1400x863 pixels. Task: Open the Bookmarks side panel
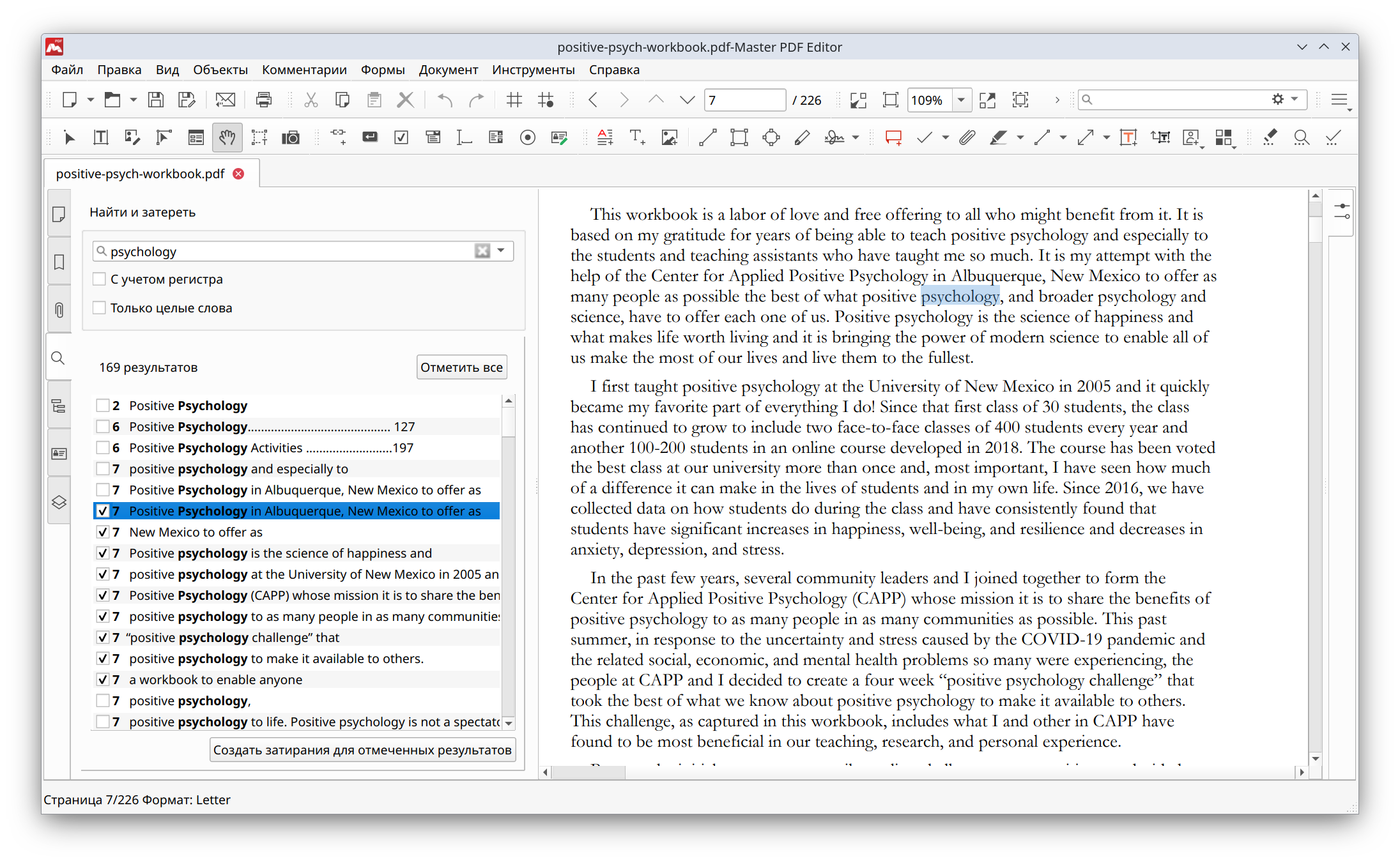click(59, 262)
